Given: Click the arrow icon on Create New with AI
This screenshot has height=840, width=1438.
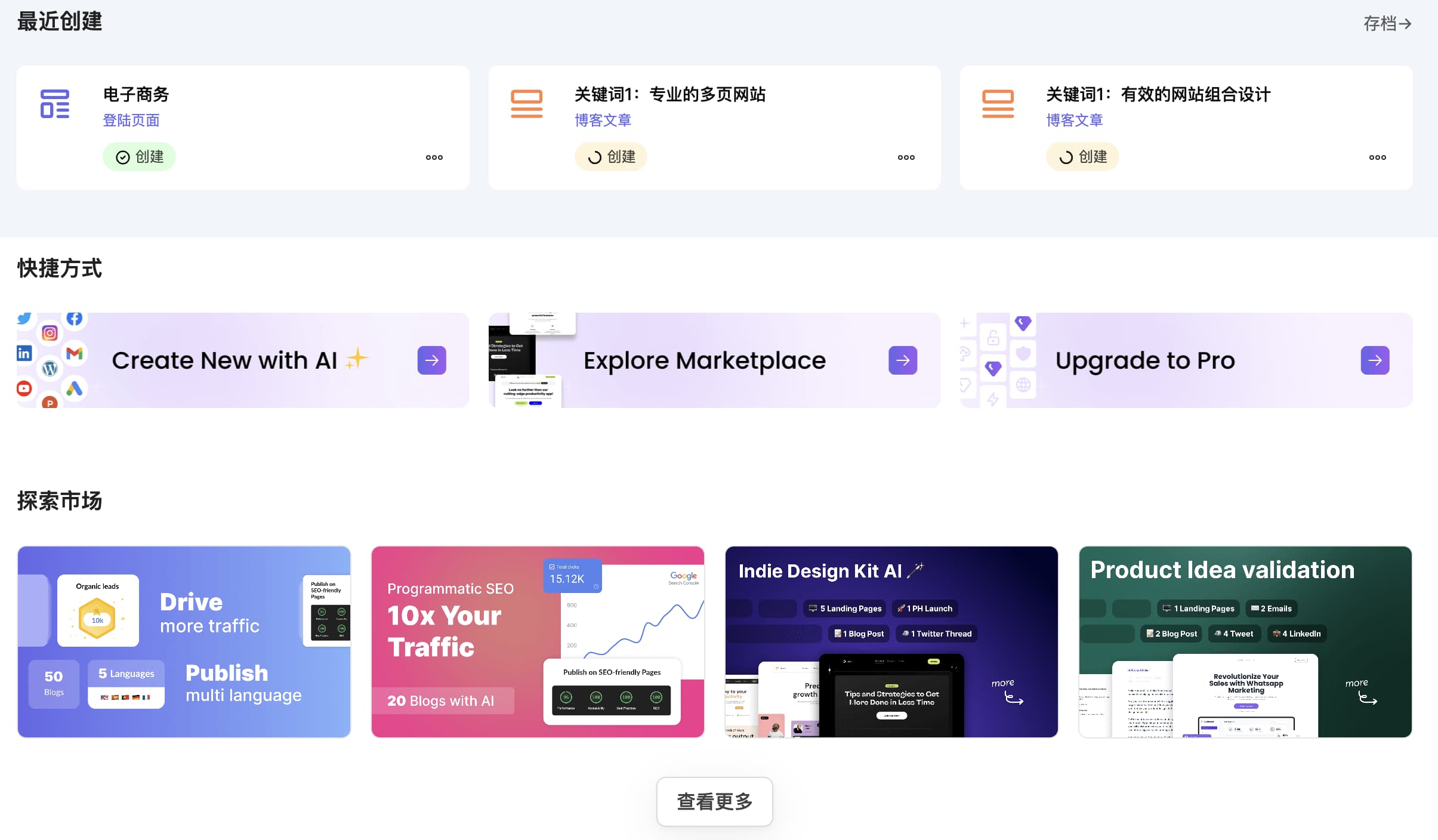Looking at the screenshot, I should tap(431, 360).
